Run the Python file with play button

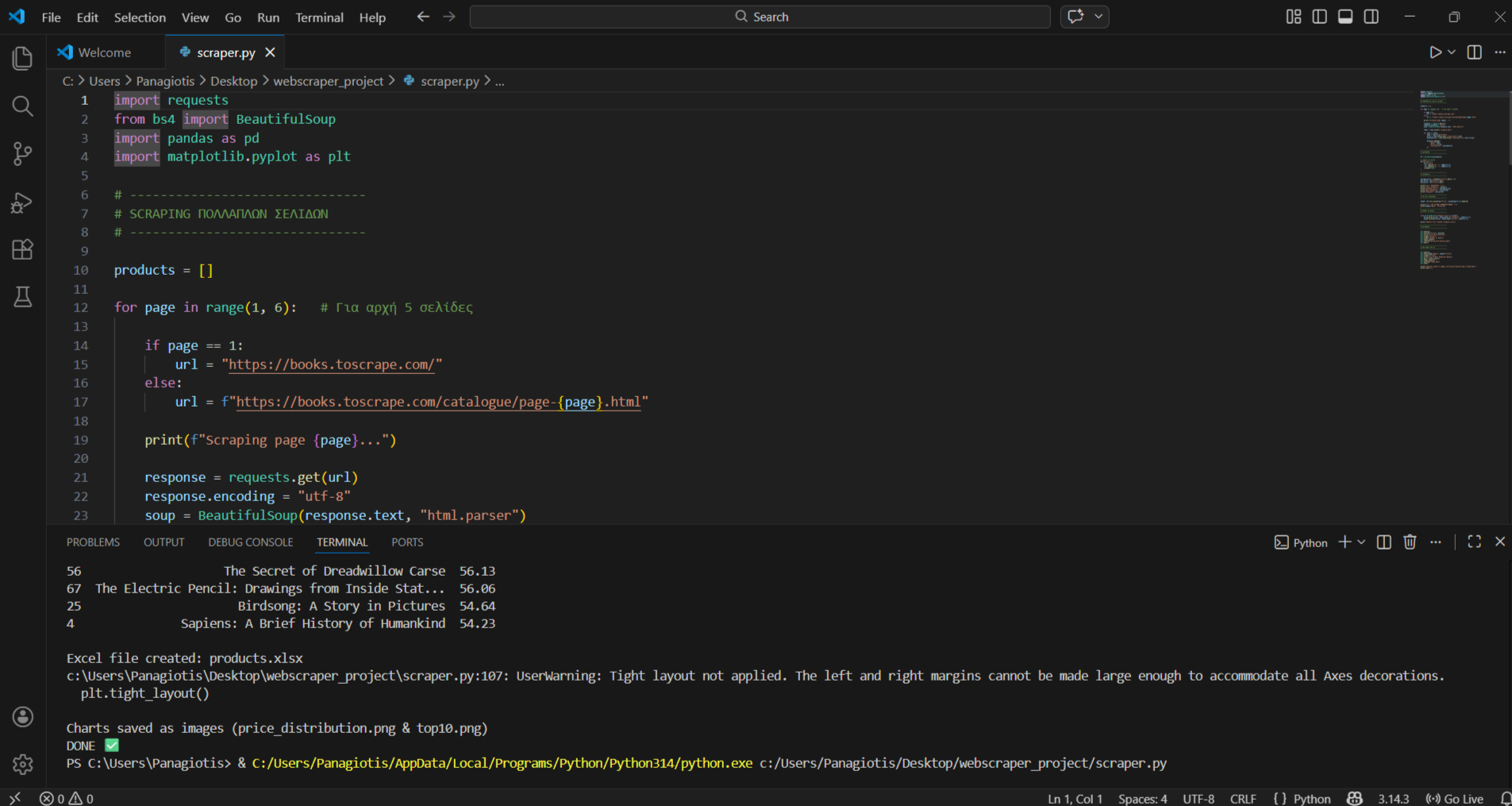pyautogui.click(x=1435, y=52)
